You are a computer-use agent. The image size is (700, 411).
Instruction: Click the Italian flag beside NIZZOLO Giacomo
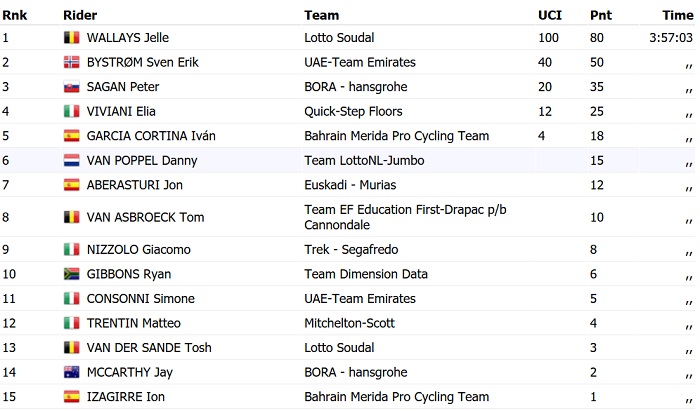(71, 250)
